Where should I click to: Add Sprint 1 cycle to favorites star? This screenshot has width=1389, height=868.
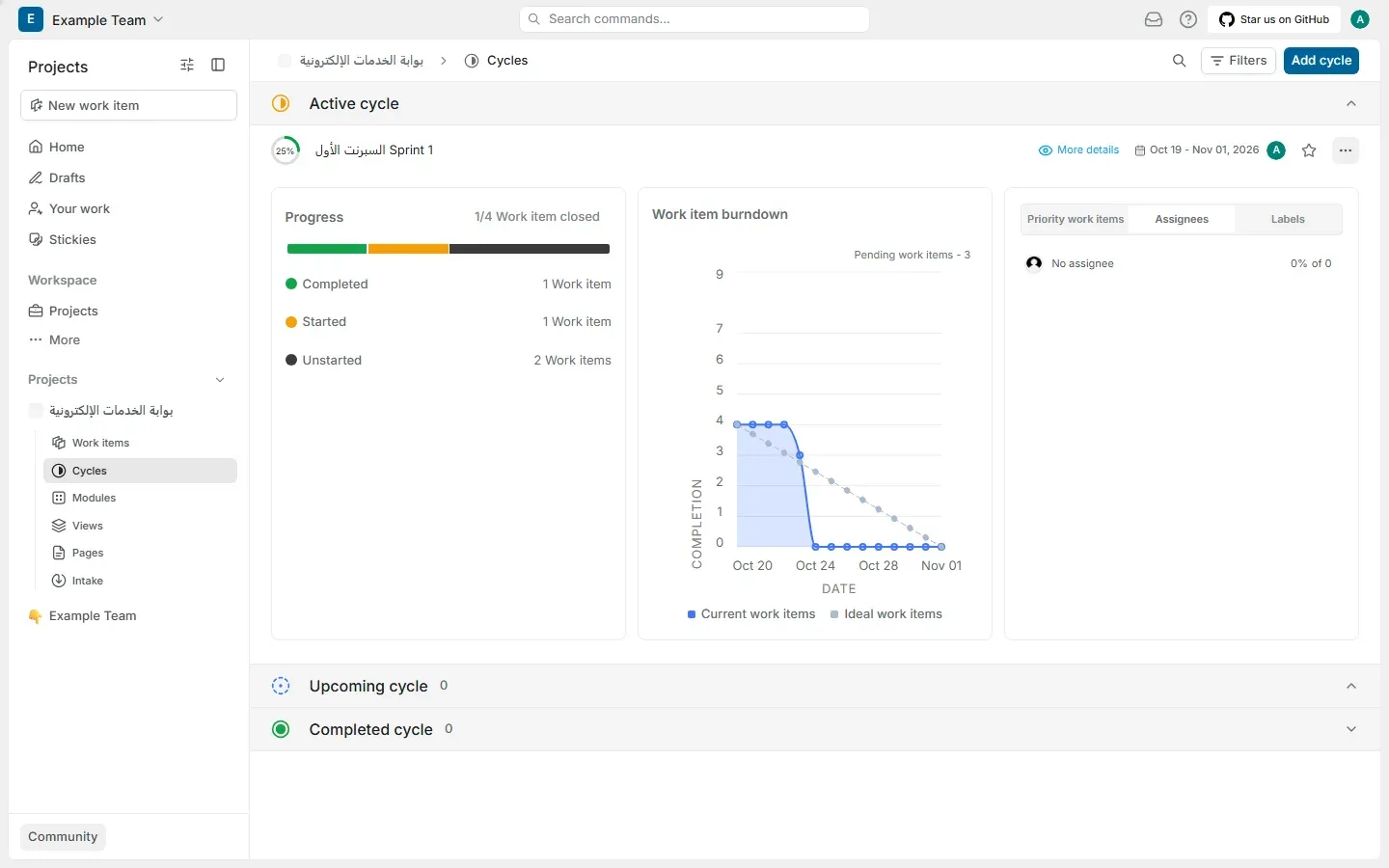(x=1309, y=150)
